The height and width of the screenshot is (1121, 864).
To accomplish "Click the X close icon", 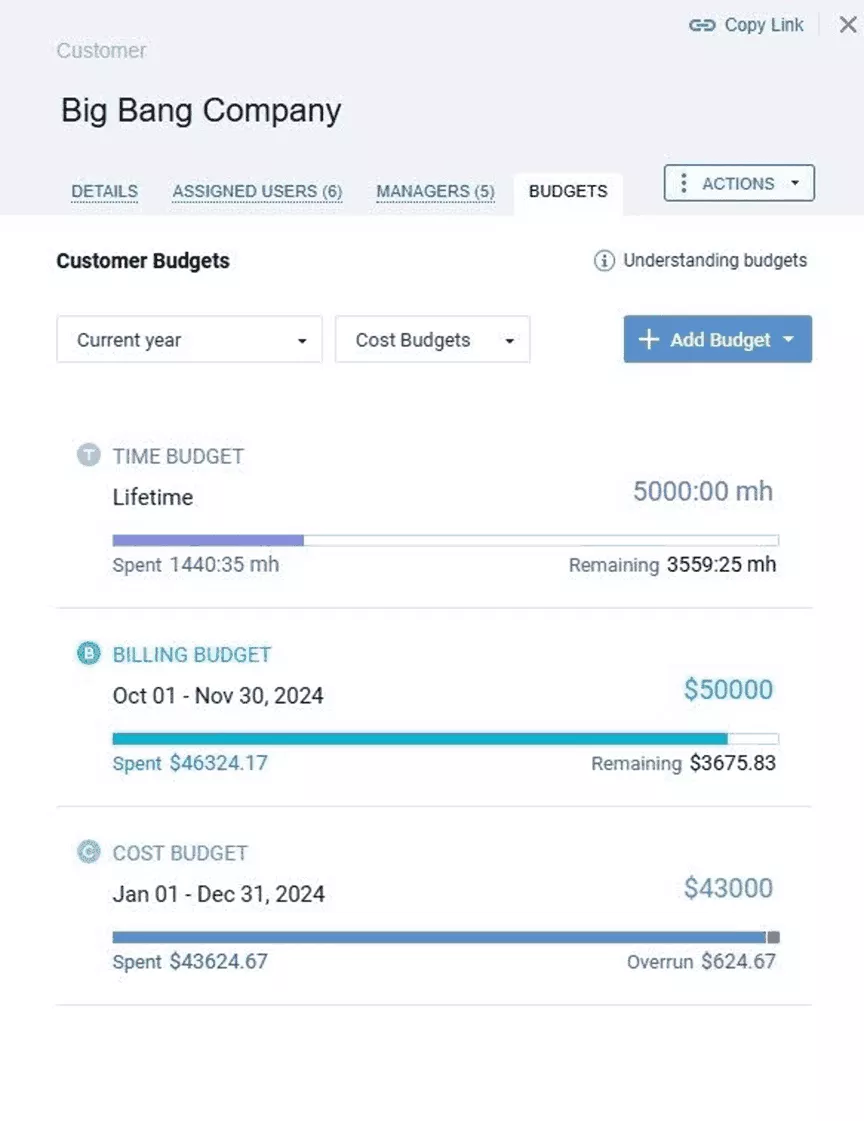I will click(x=847, y=25).
